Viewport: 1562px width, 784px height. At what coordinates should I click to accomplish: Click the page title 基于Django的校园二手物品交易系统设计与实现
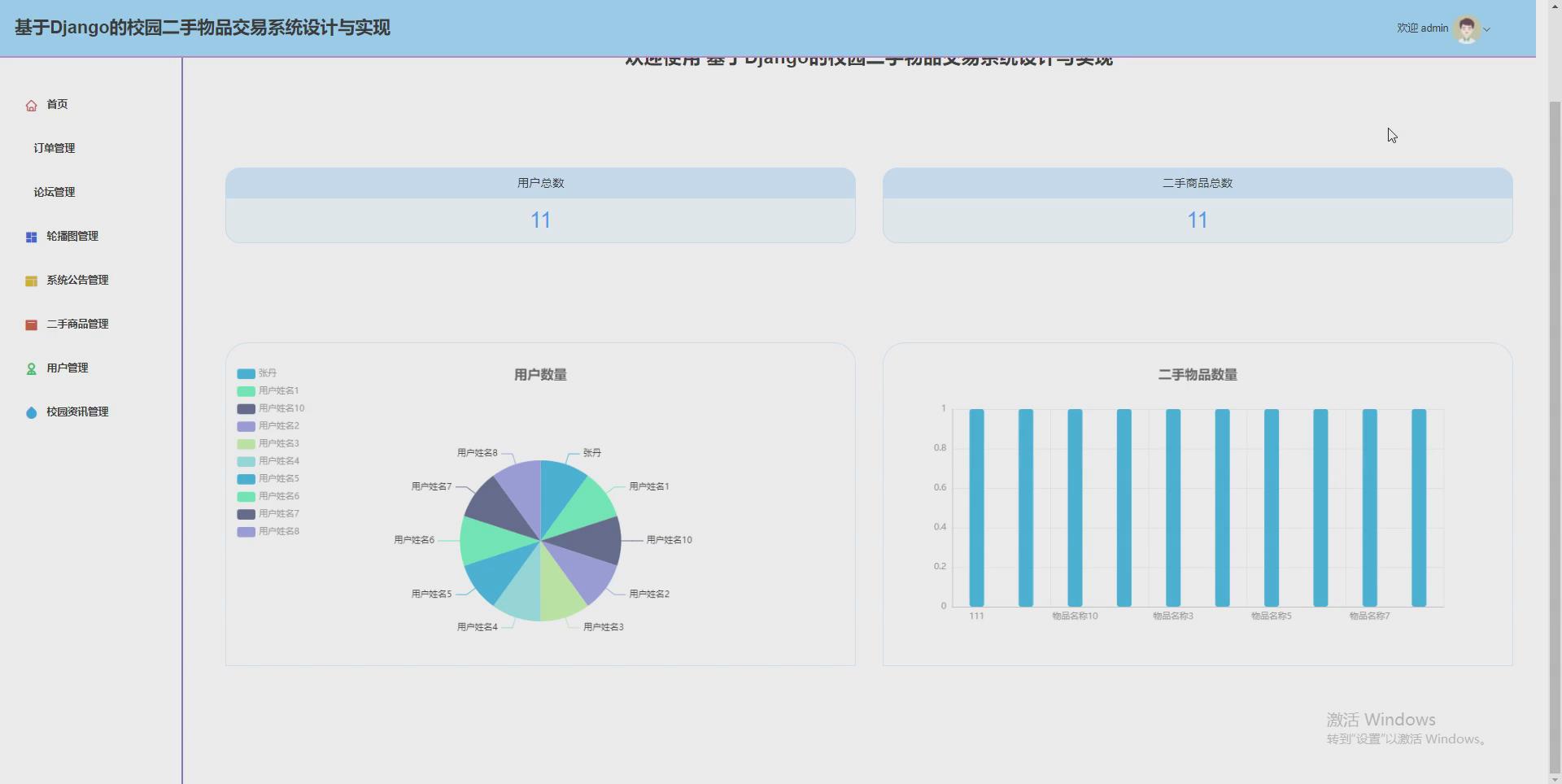click(203, 28)
